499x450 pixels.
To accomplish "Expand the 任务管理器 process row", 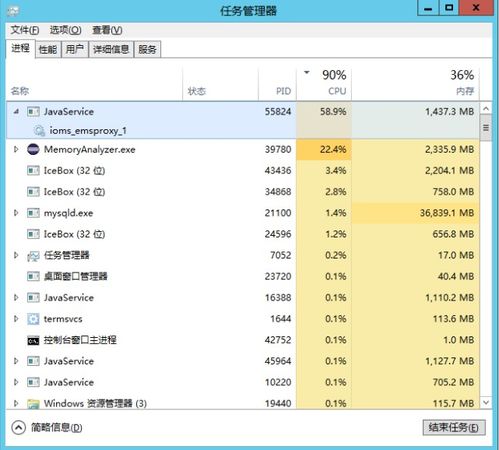I will point(16,255).
